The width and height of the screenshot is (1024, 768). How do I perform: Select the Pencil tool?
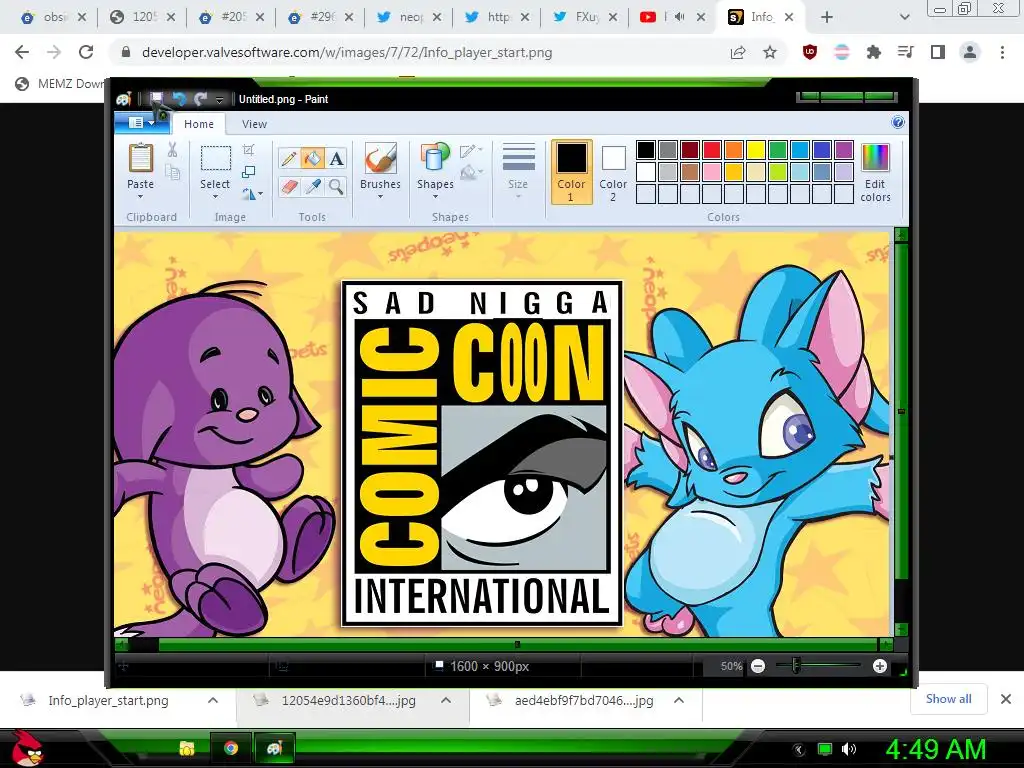289,158
